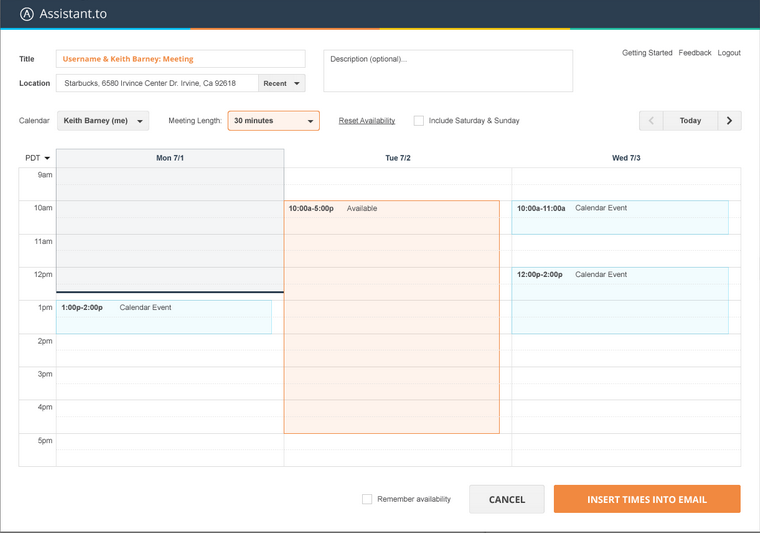Open the Recent locations dropdown
760x533 pixels.
coord(282,83)
